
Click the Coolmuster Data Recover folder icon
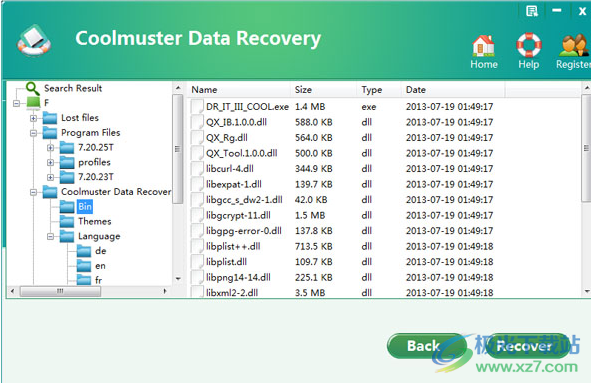pos(50,192)
